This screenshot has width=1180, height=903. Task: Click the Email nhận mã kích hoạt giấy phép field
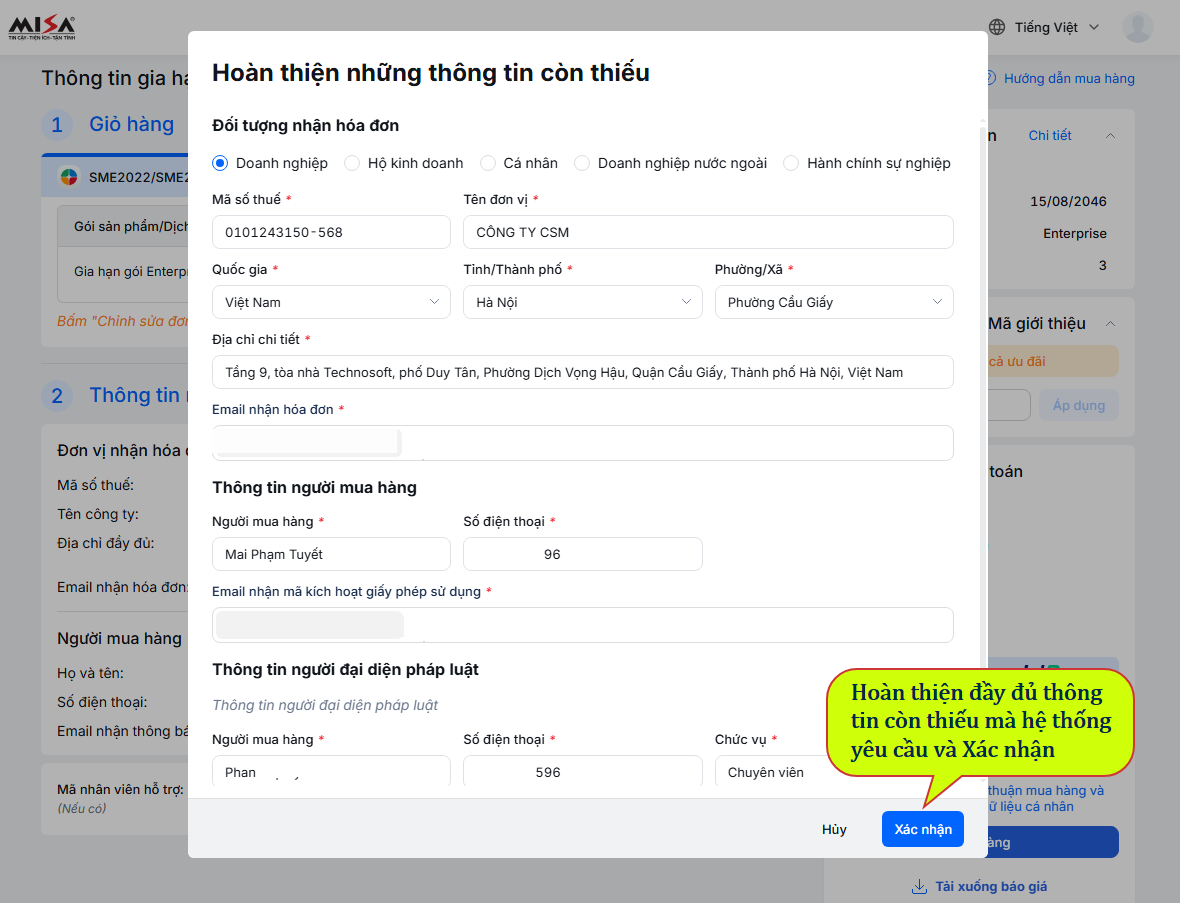pyautogui.click(x=582, y=625)
